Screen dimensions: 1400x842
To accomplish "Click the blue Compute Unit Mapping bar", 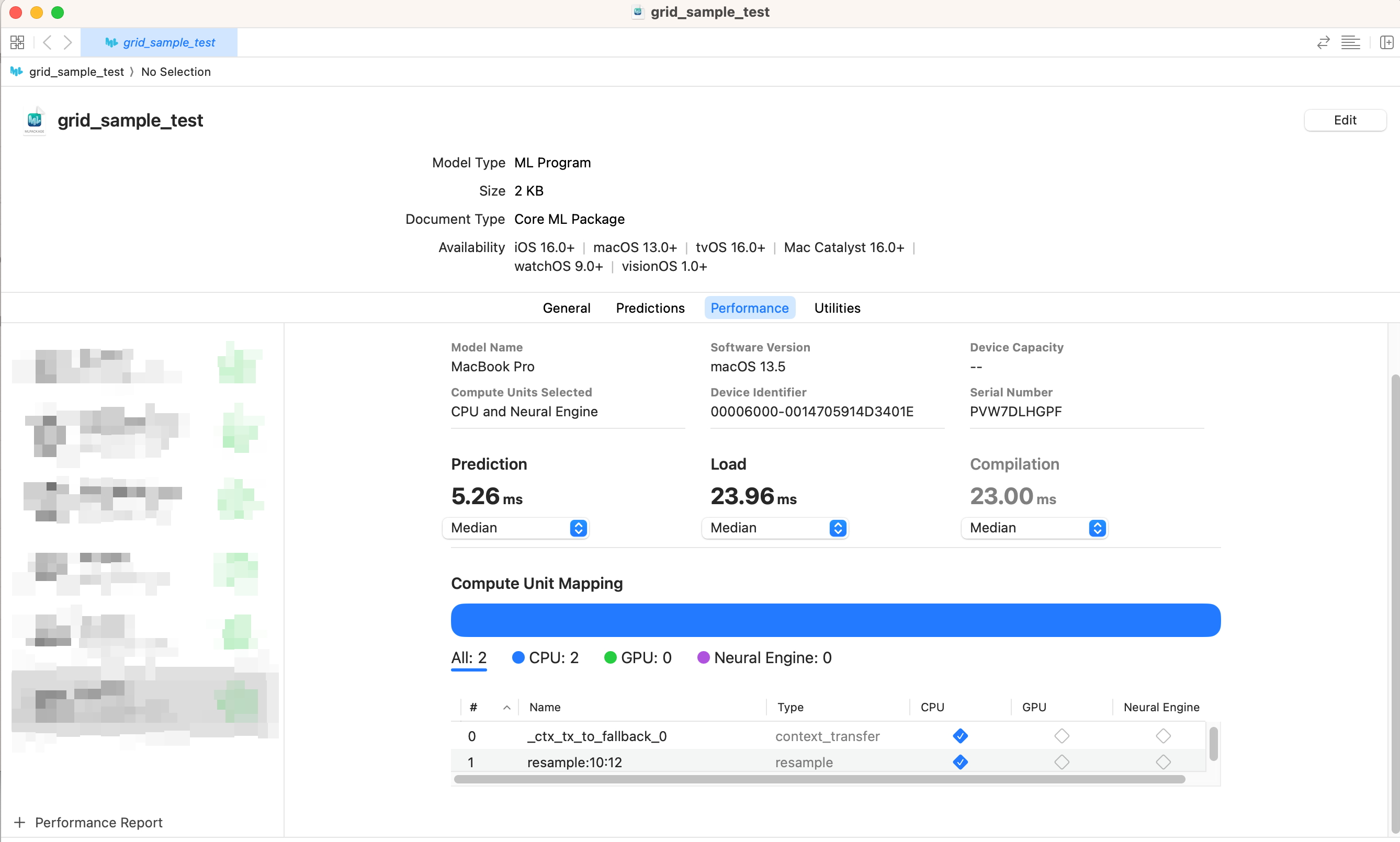I will [836, 620].
